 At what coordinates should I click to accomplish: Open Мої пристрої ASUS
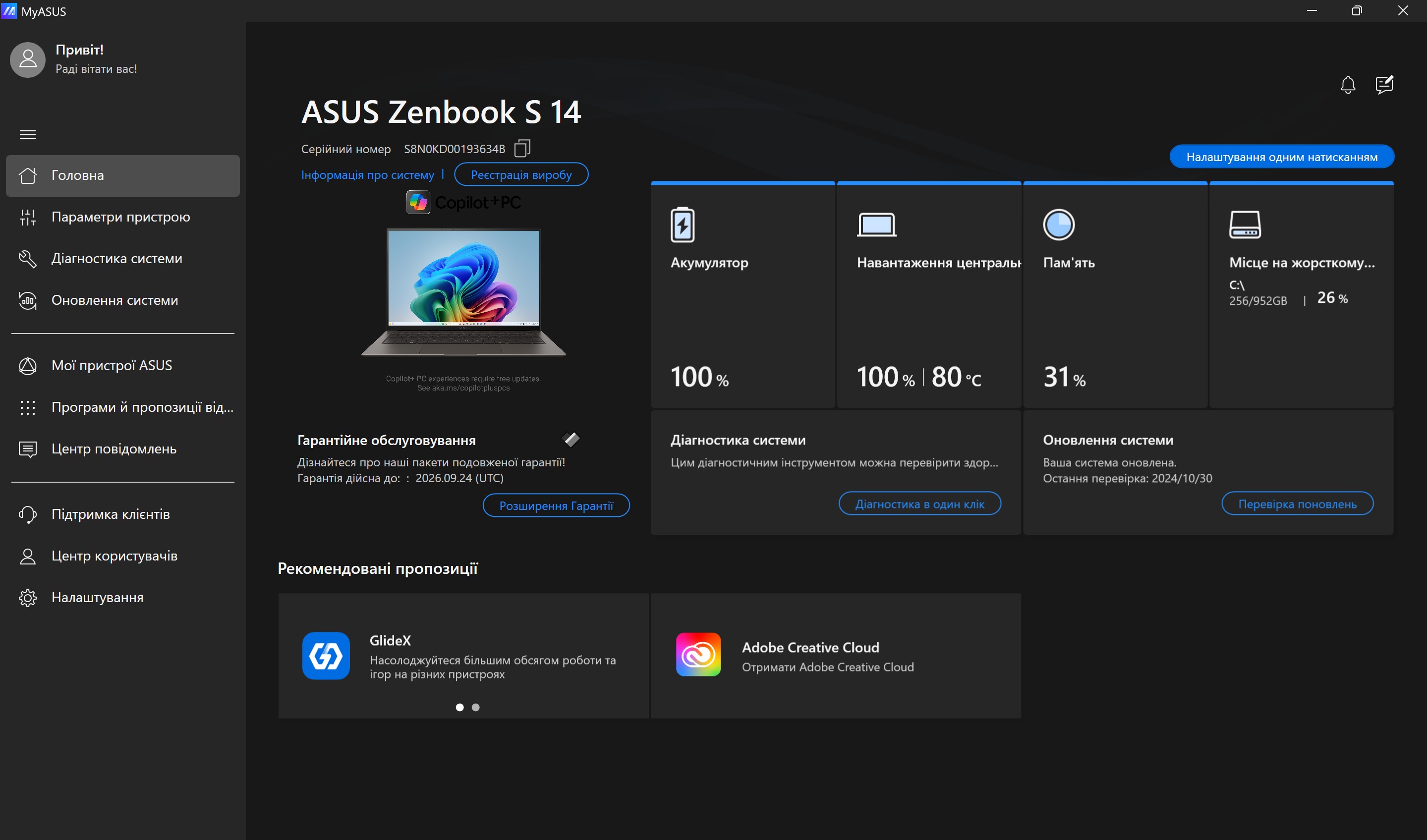pos(123,366)
